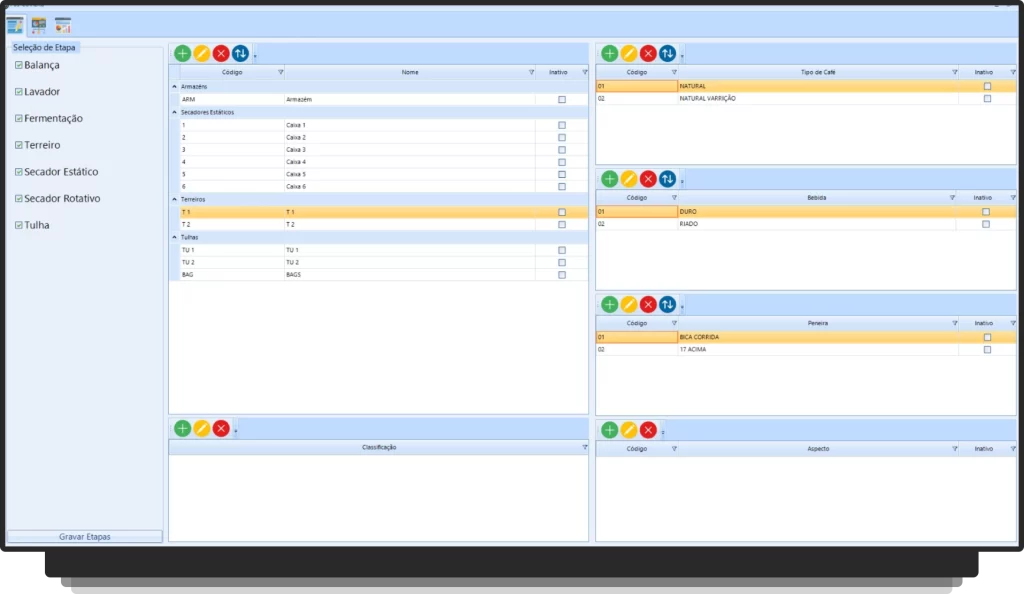The height and width of the screenshot is (594, 1024).
Task: Mark NATURAL VARRIÇÃO row as Inativo
Action: [x=987, y=99]
